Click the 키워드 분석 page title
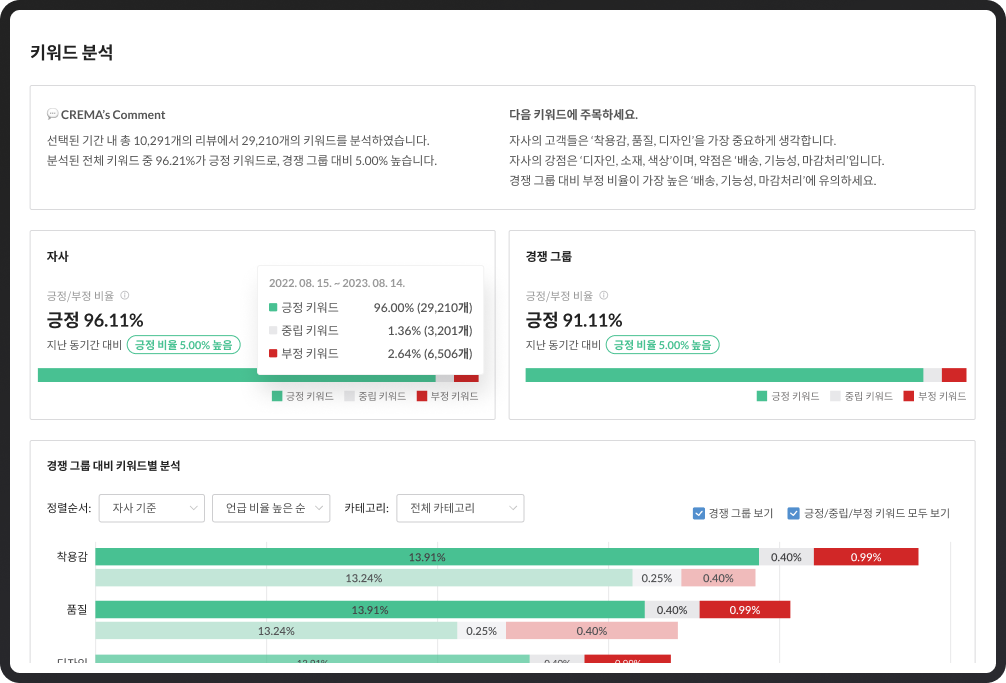Image resolution: width=1006 pixels, height=683 pixels. [71, 51]
